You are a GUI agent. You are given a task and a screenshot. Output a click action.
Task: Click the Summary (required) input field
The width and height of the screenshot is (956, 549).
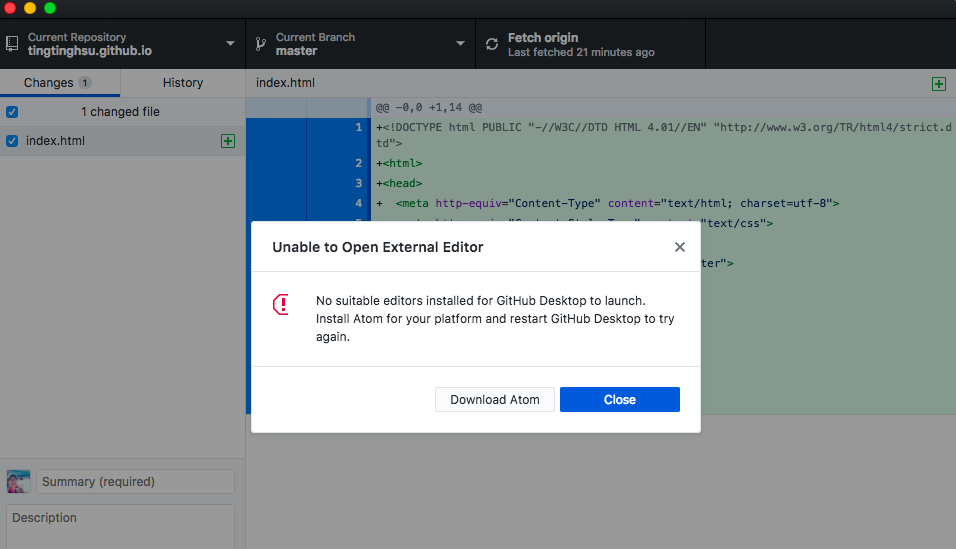(135, 481)
